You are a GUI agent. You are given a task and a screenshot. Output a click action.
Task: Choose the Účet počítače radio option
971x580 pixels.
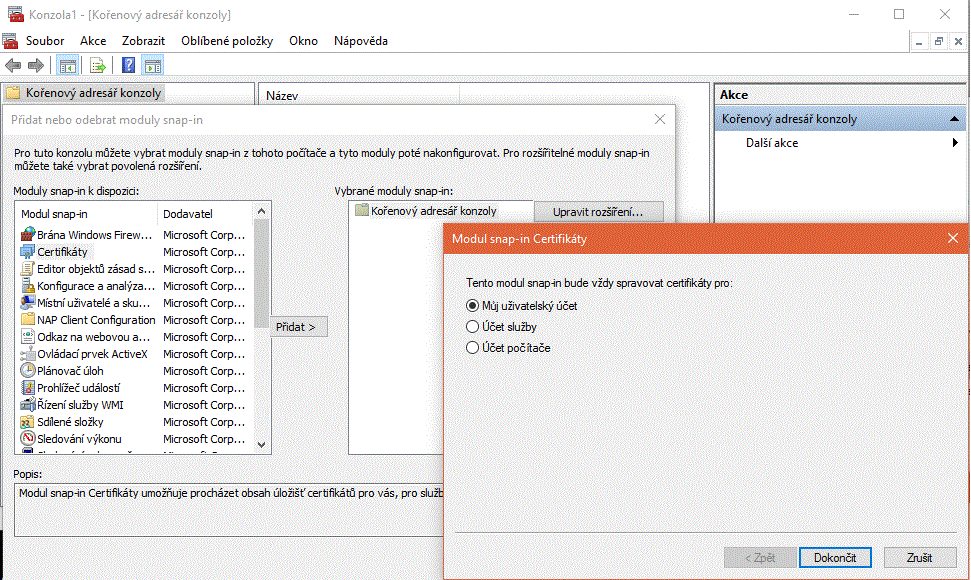(473, 348)
